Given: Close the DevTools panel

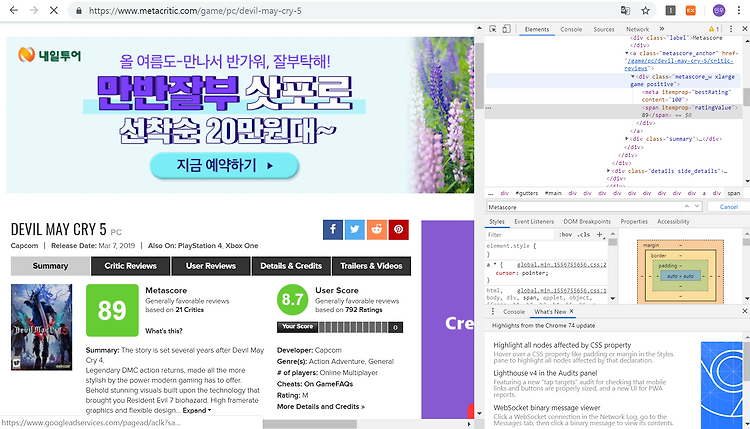Looking at the screenshot, I should (744, 29).
